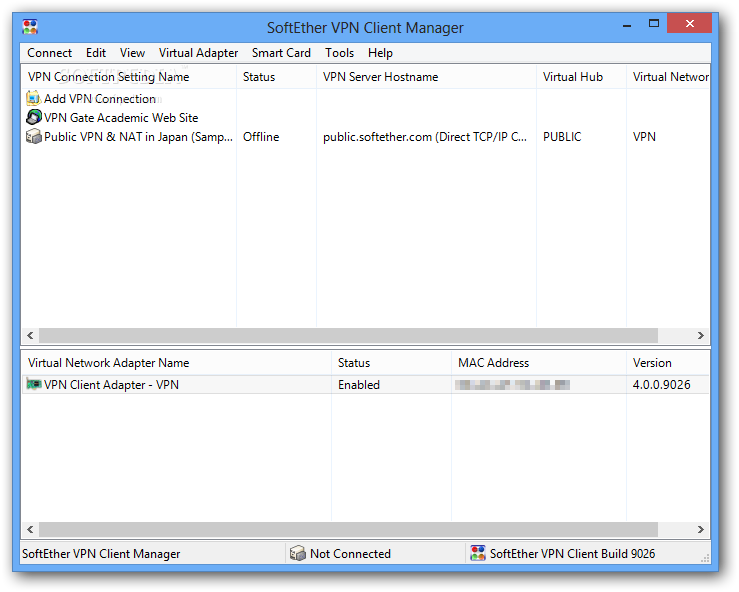Click the adapter list horizontal scrollbar thumb

coord(348,529)
